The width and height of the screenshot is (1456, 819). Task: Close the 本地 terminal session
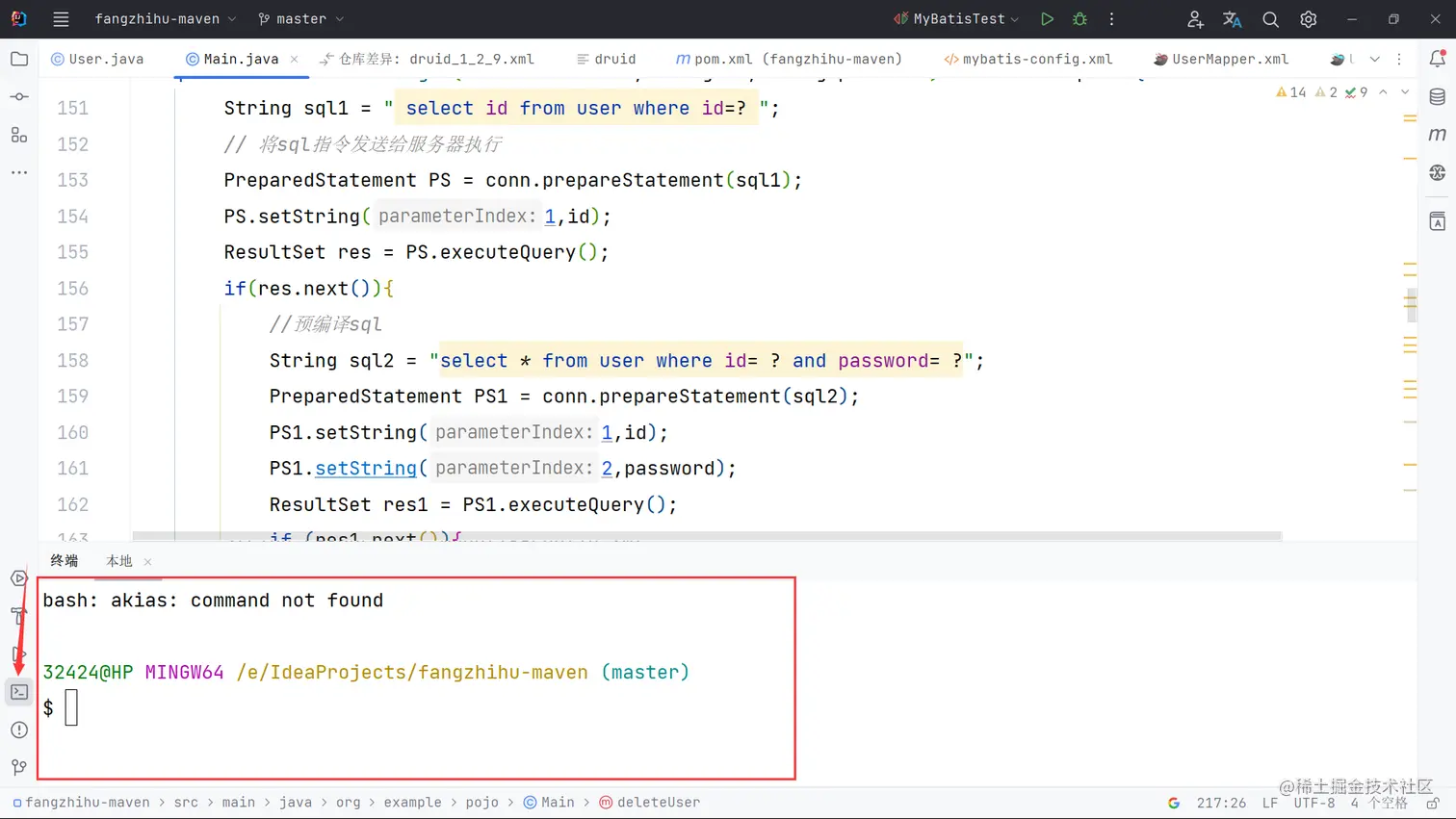coord(147,562)
